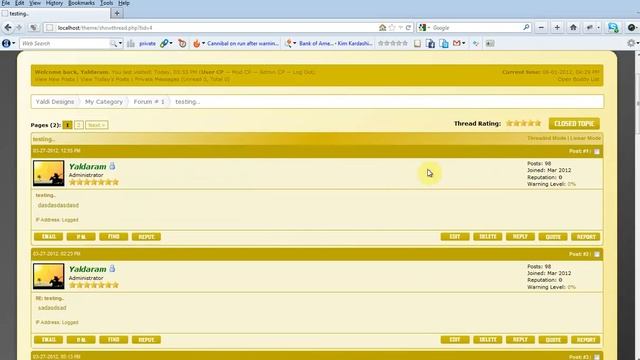The image size is (640, 360).
Task: Open the Bookmarks menu
Action: pyautogui.click(x=81, y=3)
